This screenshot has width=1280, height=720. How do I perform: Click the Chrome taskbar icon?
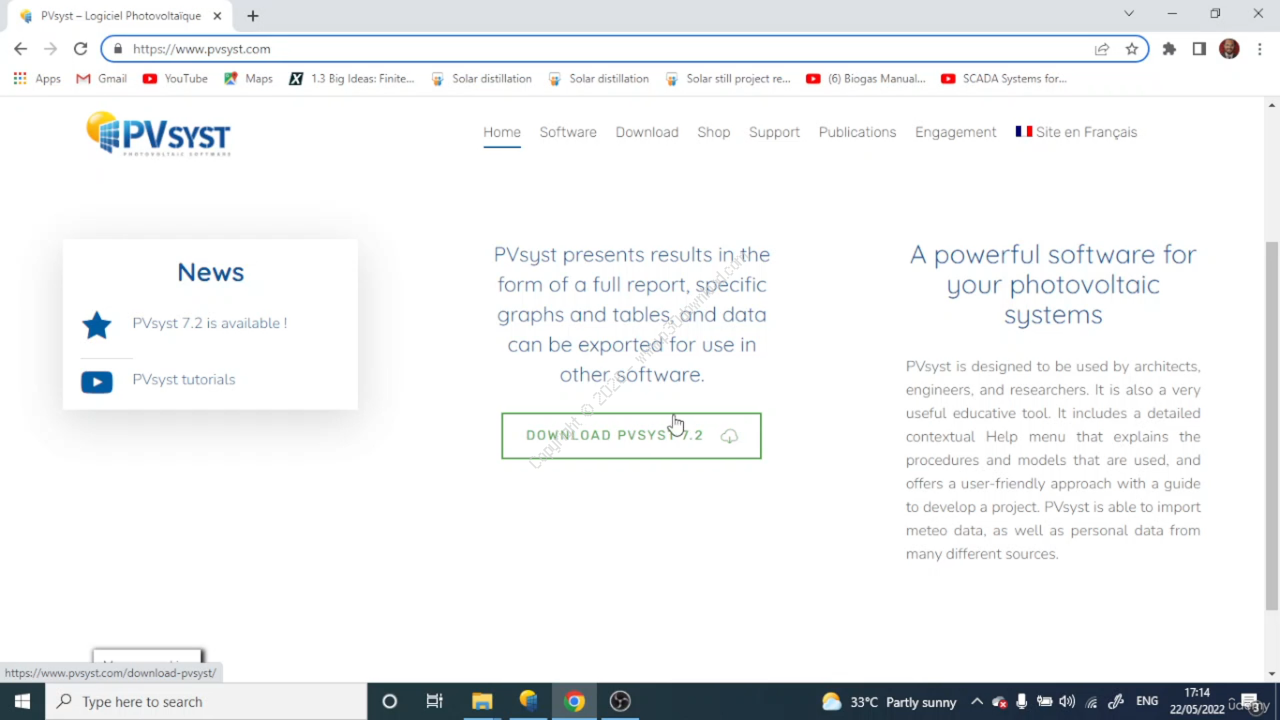click(574, 701)
